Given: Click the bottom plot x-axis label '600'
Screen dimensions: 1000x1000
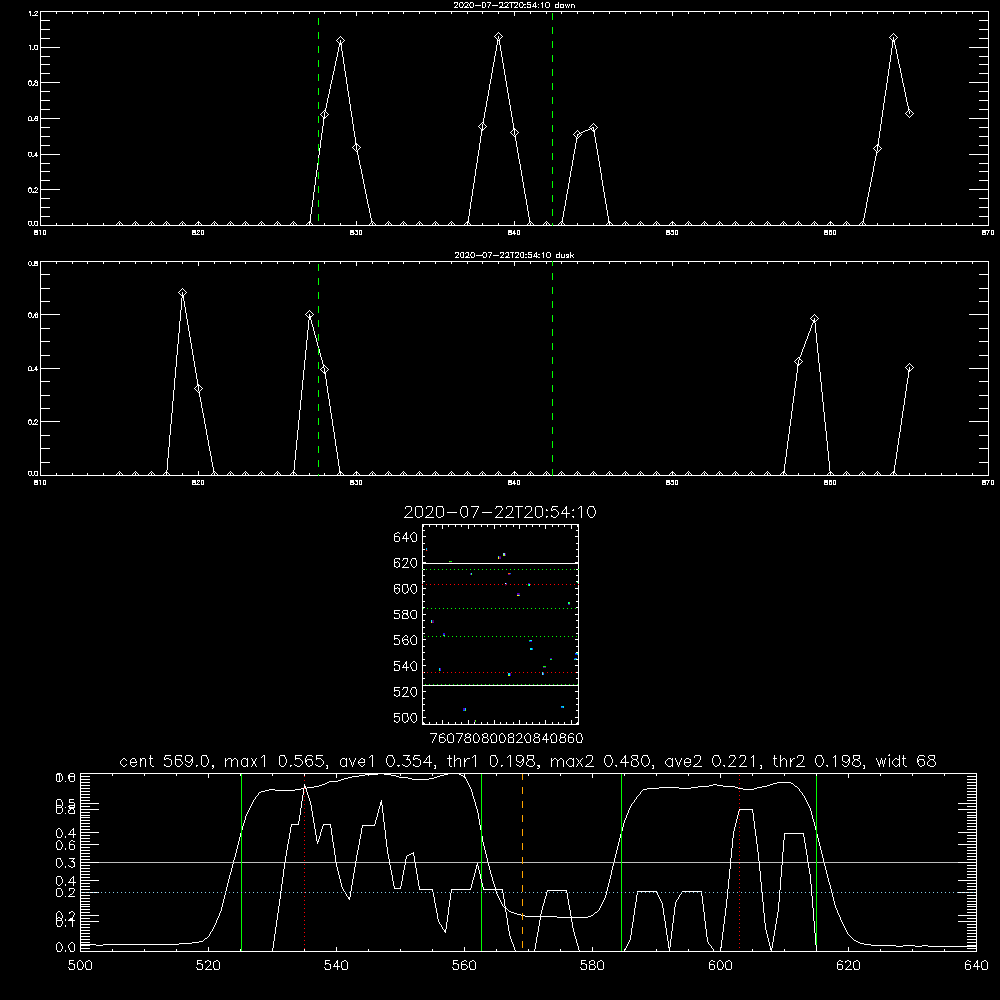Looking at the screenshot, I should (721, 966).
